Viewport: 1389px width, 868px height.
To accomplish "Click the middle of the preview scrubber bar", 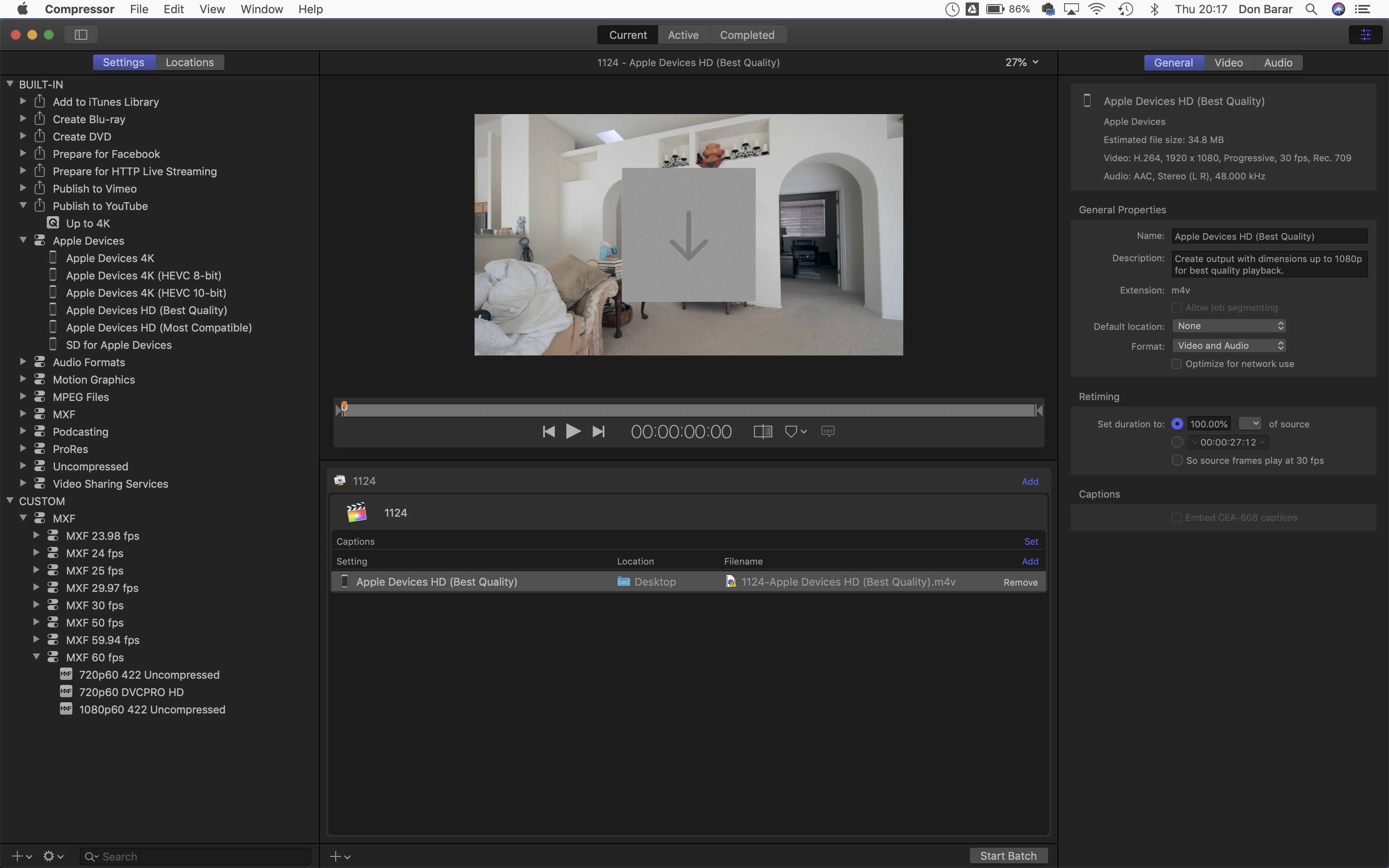I will tap(689, 410).
